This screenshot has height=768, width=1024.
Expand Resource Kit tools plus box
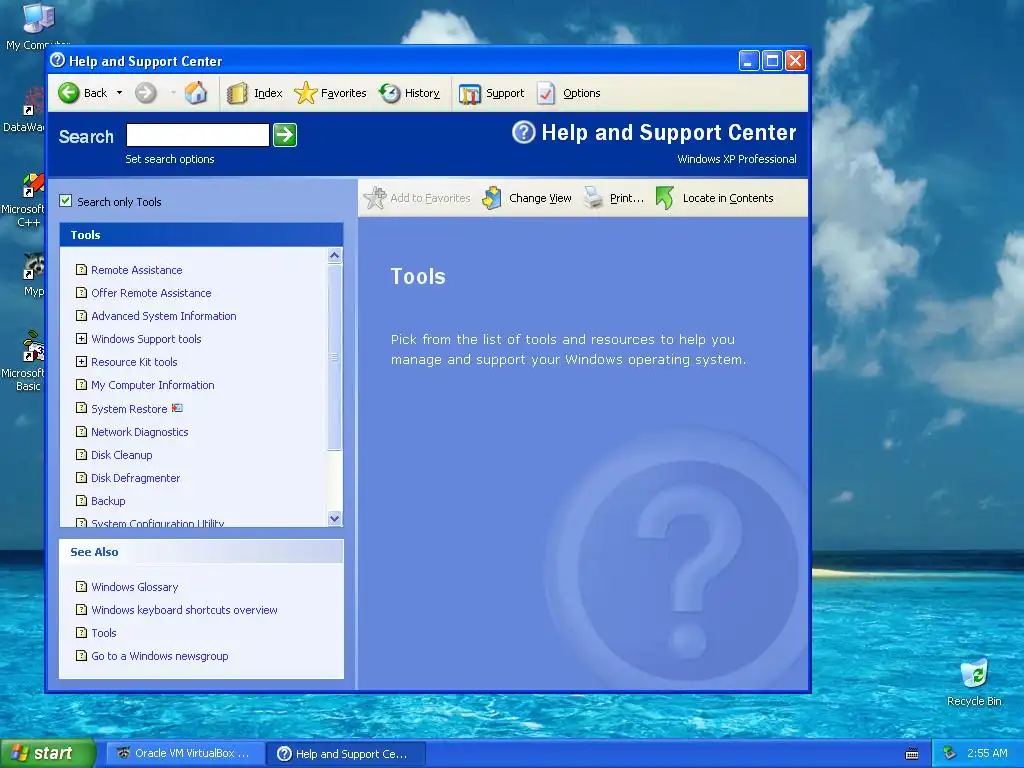point(81,361)
